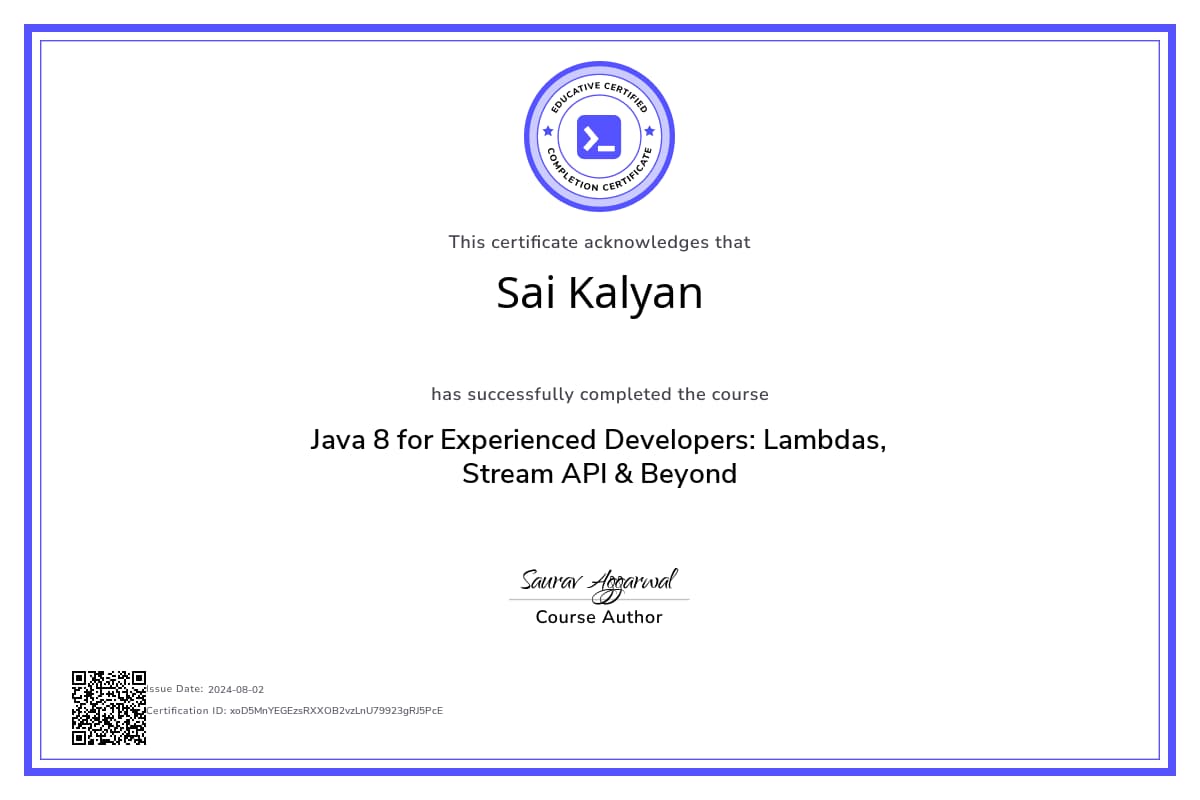Click the terminal prompt icon in the badge
Image resolution: width=1200 pixels, height=800 pixels.
599,137
